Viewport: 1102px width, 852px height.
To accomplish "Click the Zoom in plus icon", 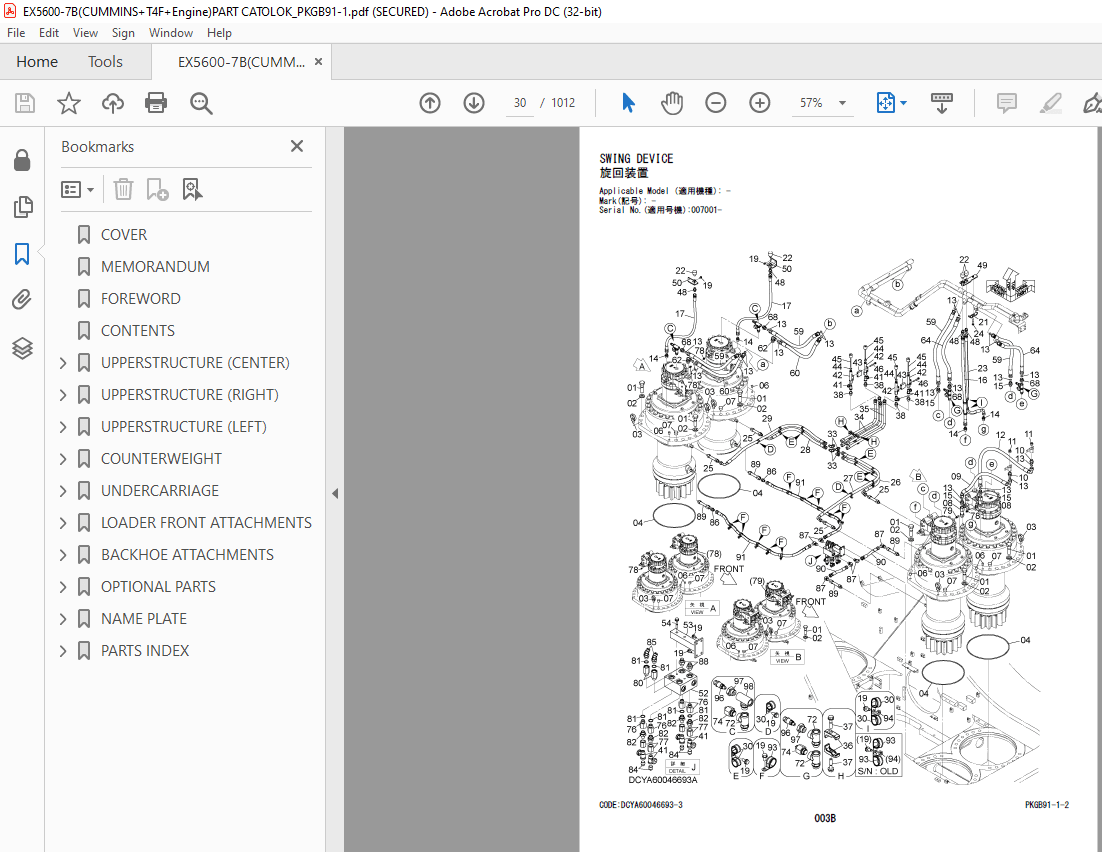I will tap(760, 103).
